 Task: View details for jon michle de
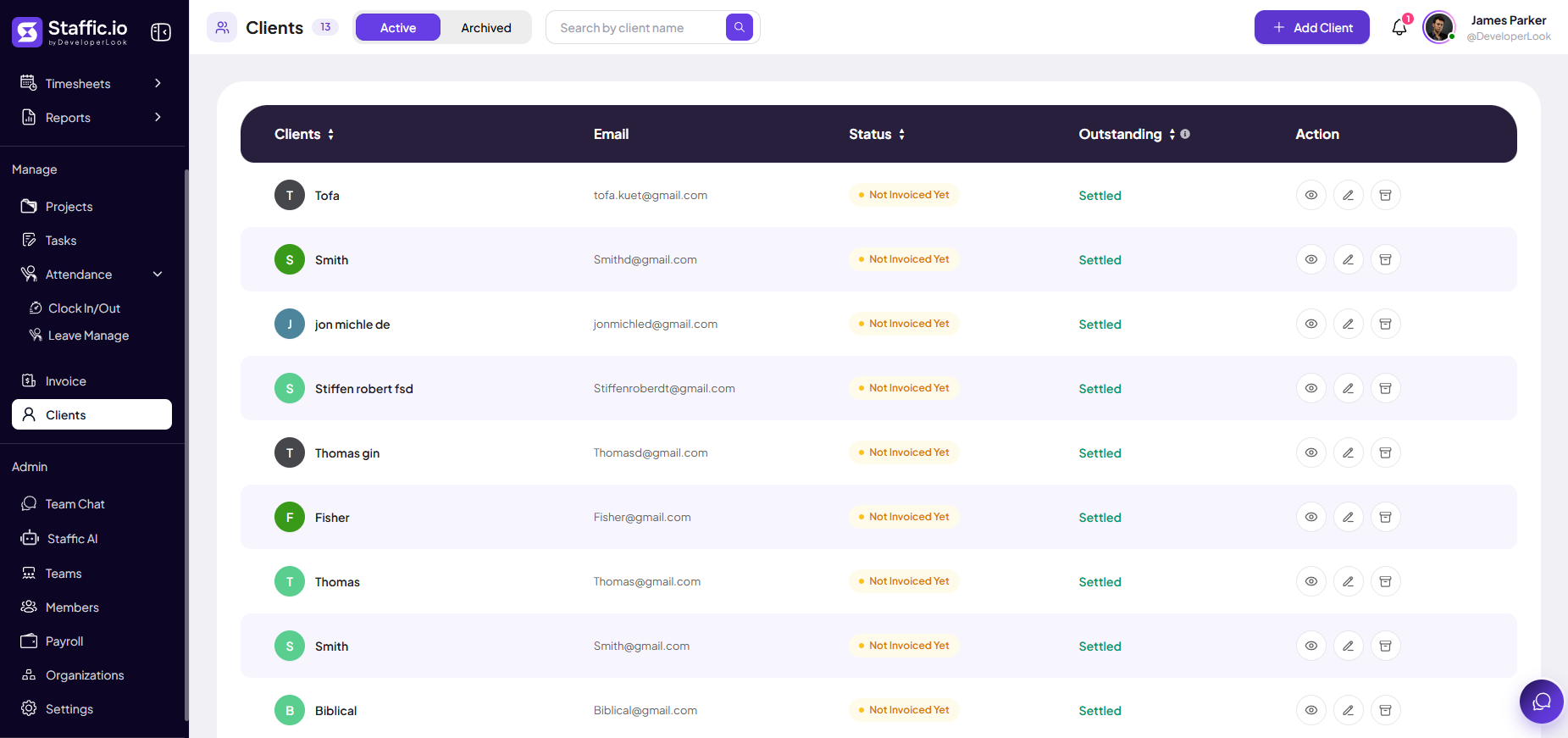(1311, 324)
